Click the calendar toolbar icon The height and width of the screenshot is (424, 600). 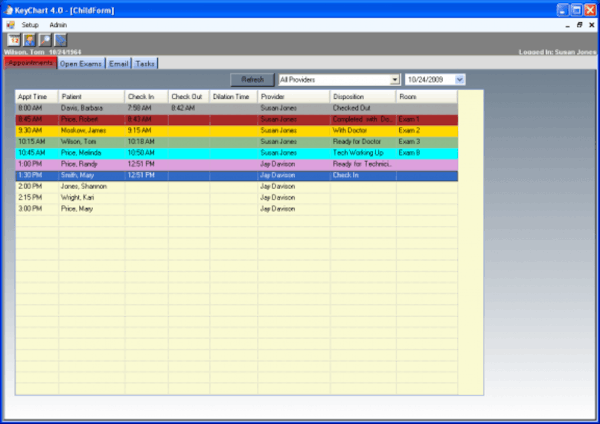point(15,40)
